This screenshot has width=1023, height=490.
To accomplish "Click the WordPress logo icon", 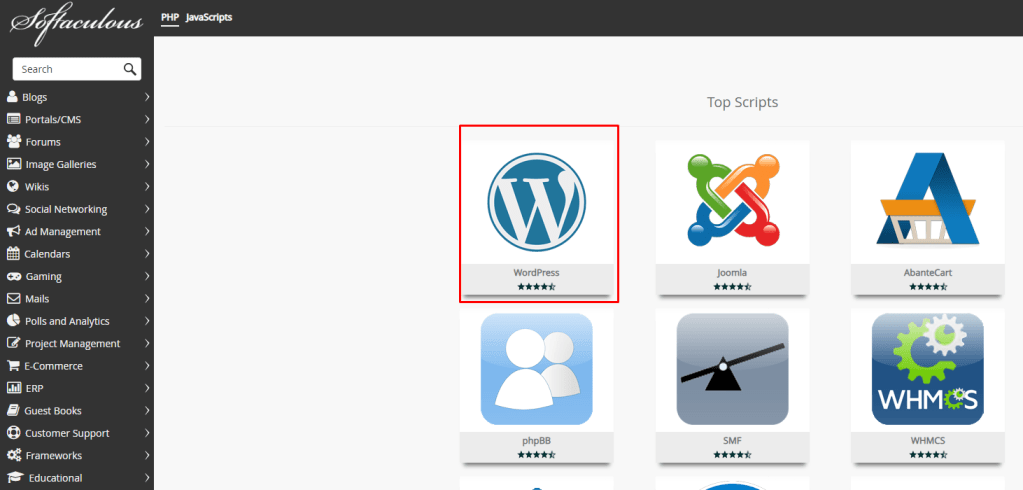I will [537, 201].
